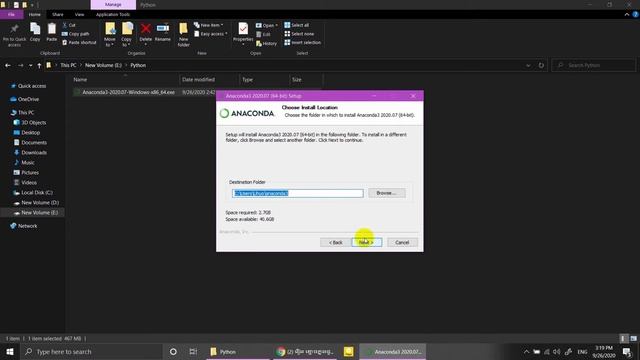The height and width of the screenshot is (360, 640).
Task: Click the Paste ribbon icon
Action: point(51,32)
